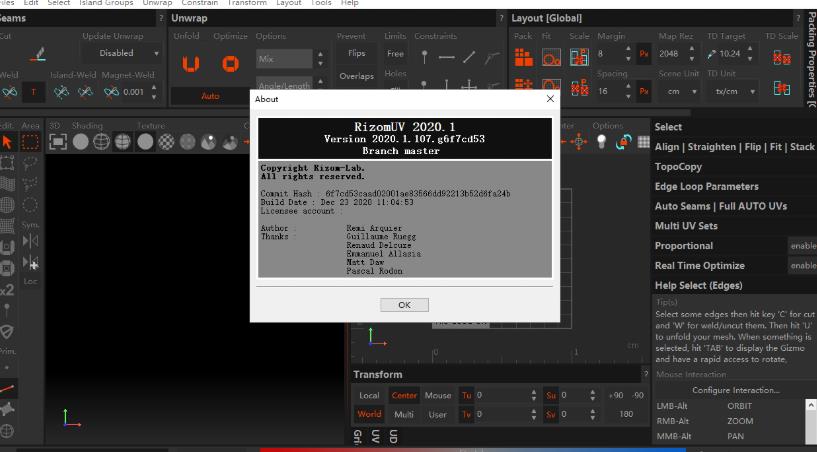
Task: Click the pin constraint icon
Action: pos(424,56)
